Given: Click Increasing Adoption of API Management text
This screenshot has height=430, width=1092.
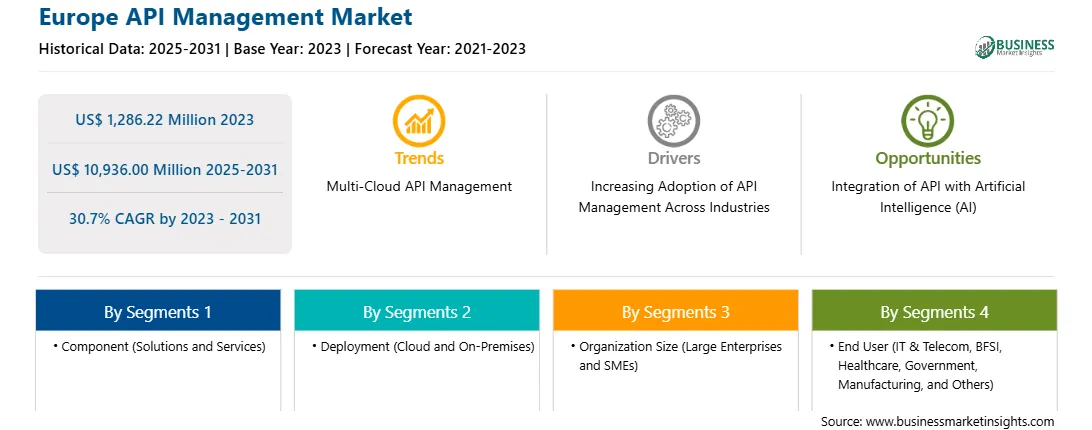Looking at the screenshot, I should click(673, 197).
